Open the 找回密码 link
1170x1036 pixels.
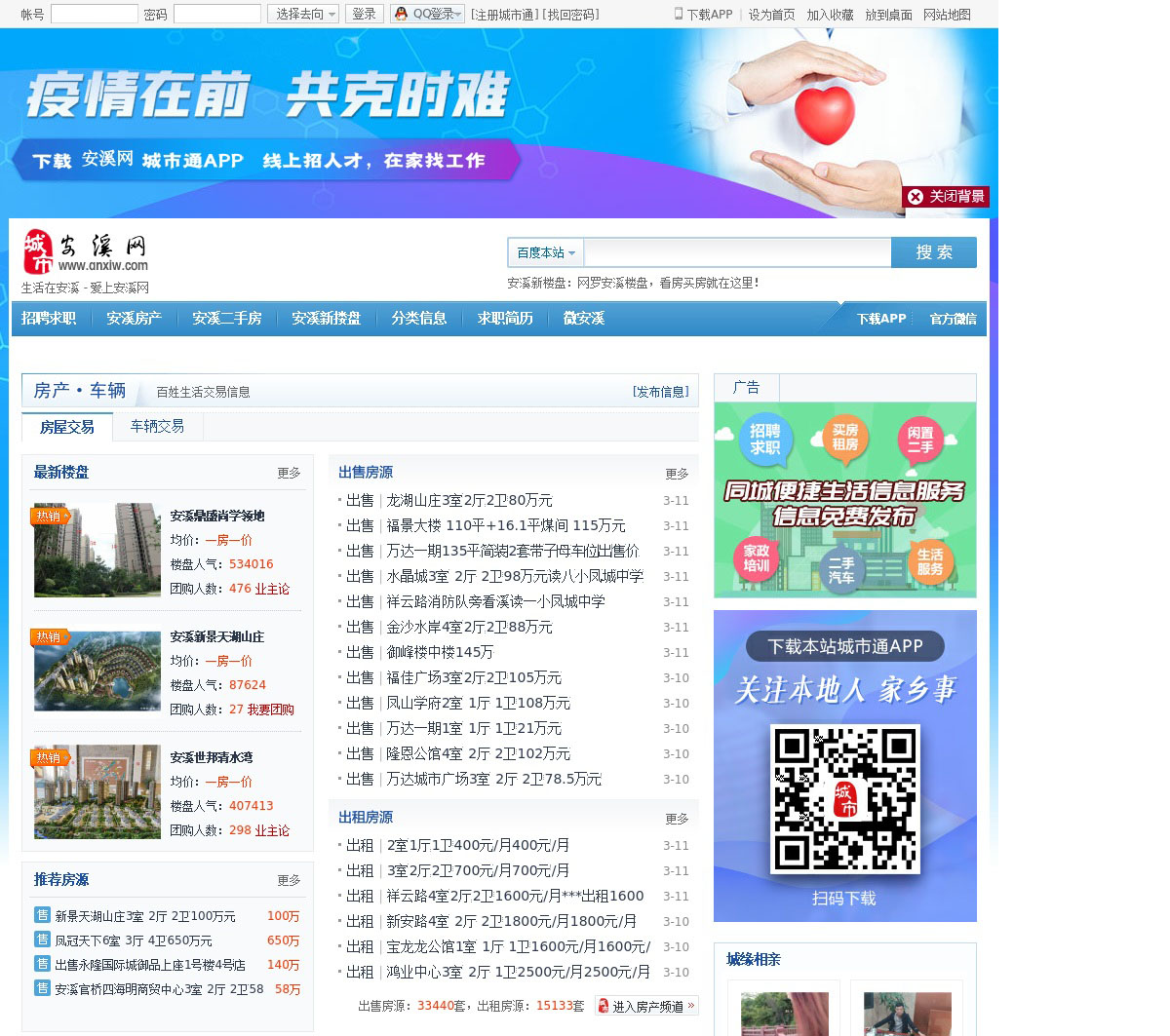click(570, 15)
